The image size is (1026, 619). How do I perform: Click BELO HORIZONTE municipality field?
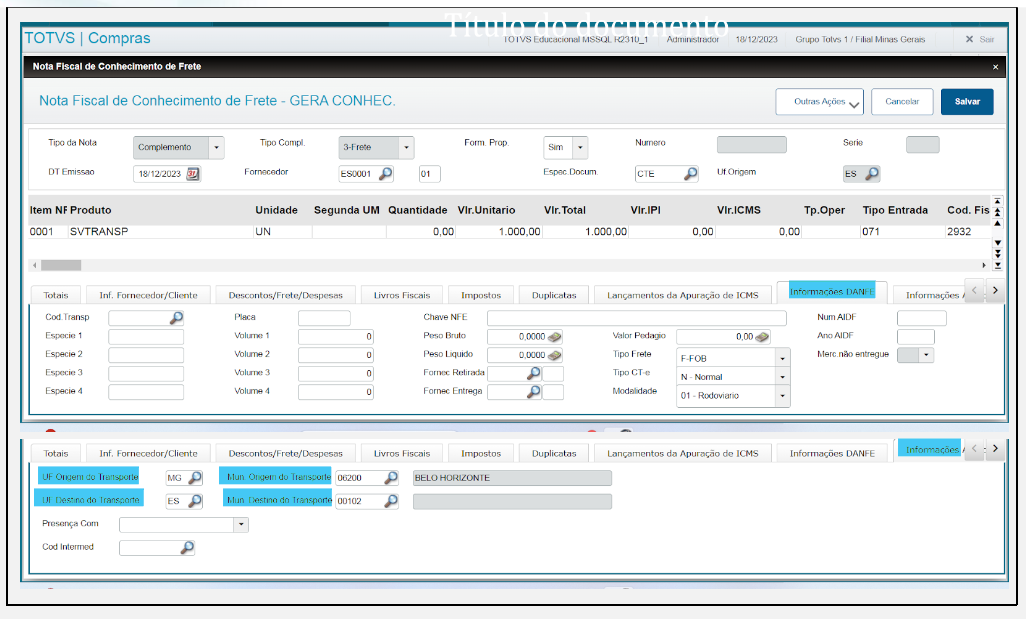tap(512, 478)
